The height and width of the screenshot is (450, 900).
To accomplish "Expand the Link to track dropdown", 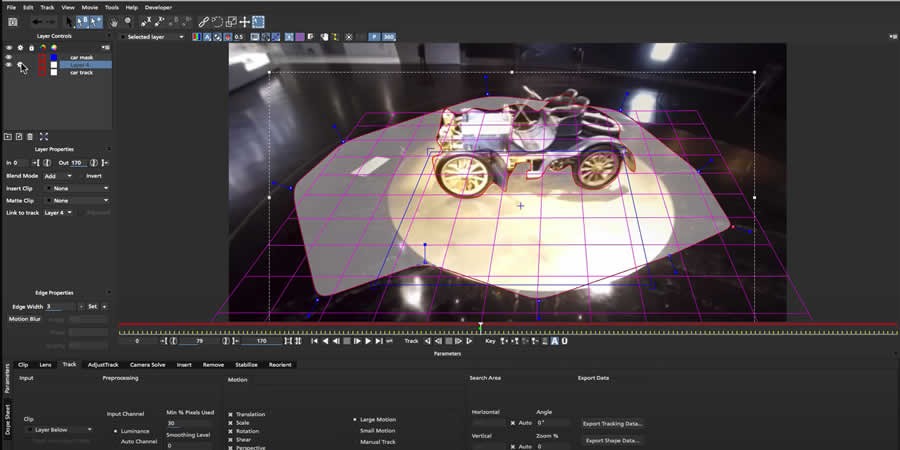I will 58,212.
